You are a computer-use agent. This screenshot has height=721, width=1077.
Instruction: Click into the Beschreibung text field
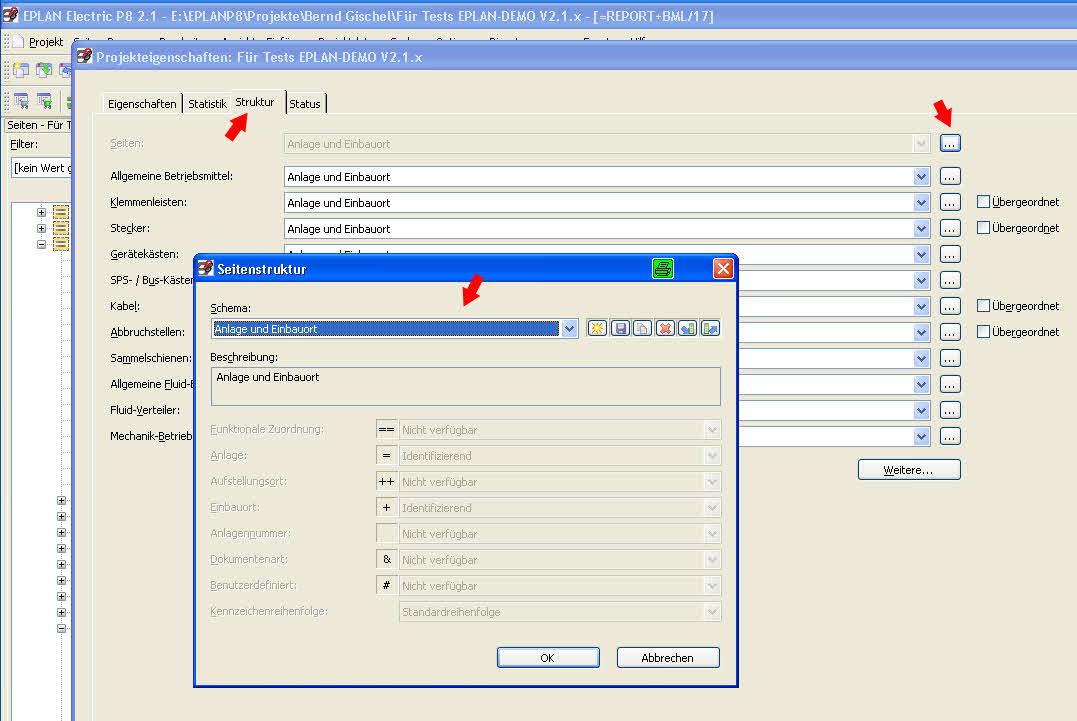pos(466,386)
